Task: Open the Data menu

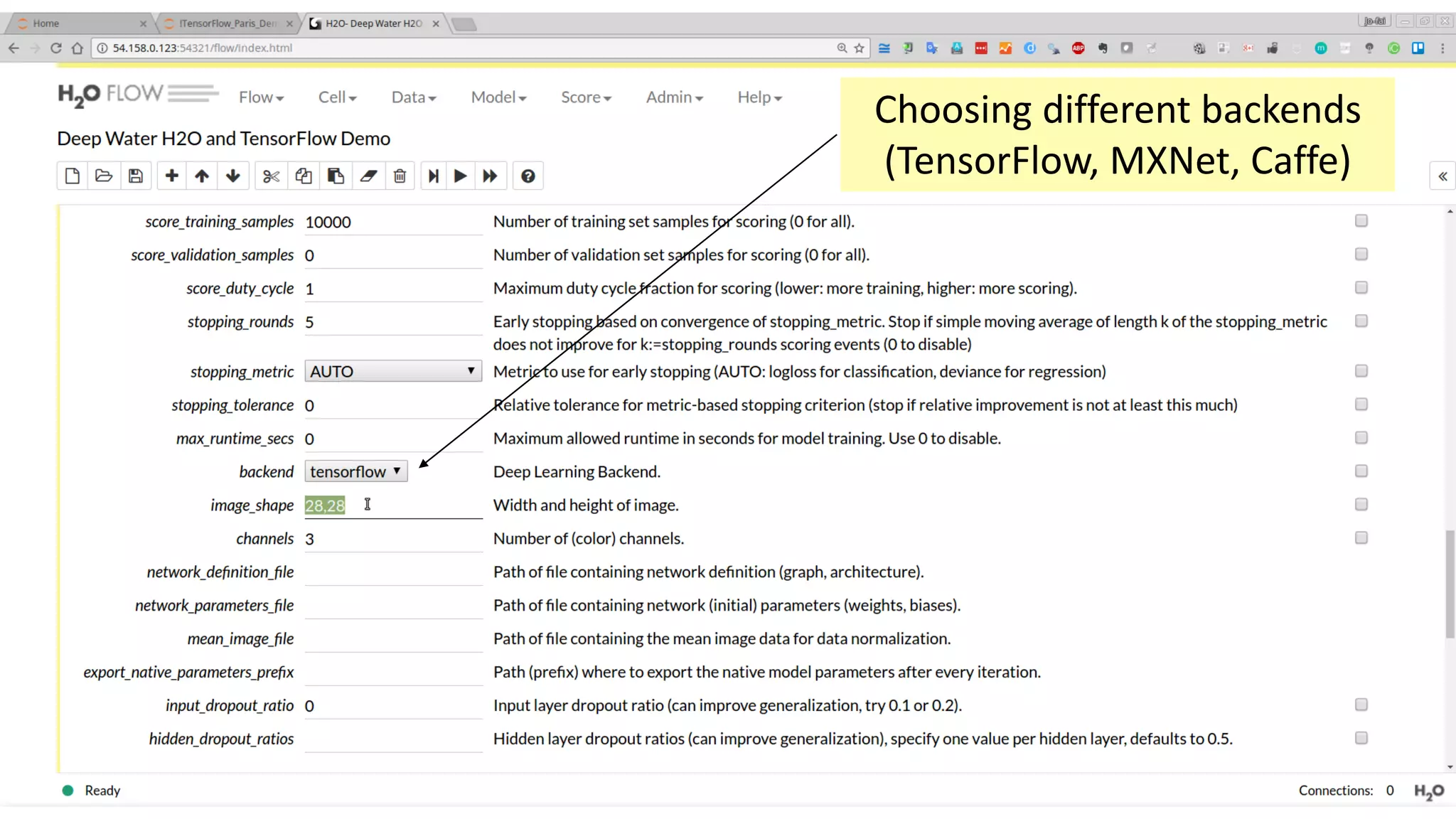Action: coord(414,97)
